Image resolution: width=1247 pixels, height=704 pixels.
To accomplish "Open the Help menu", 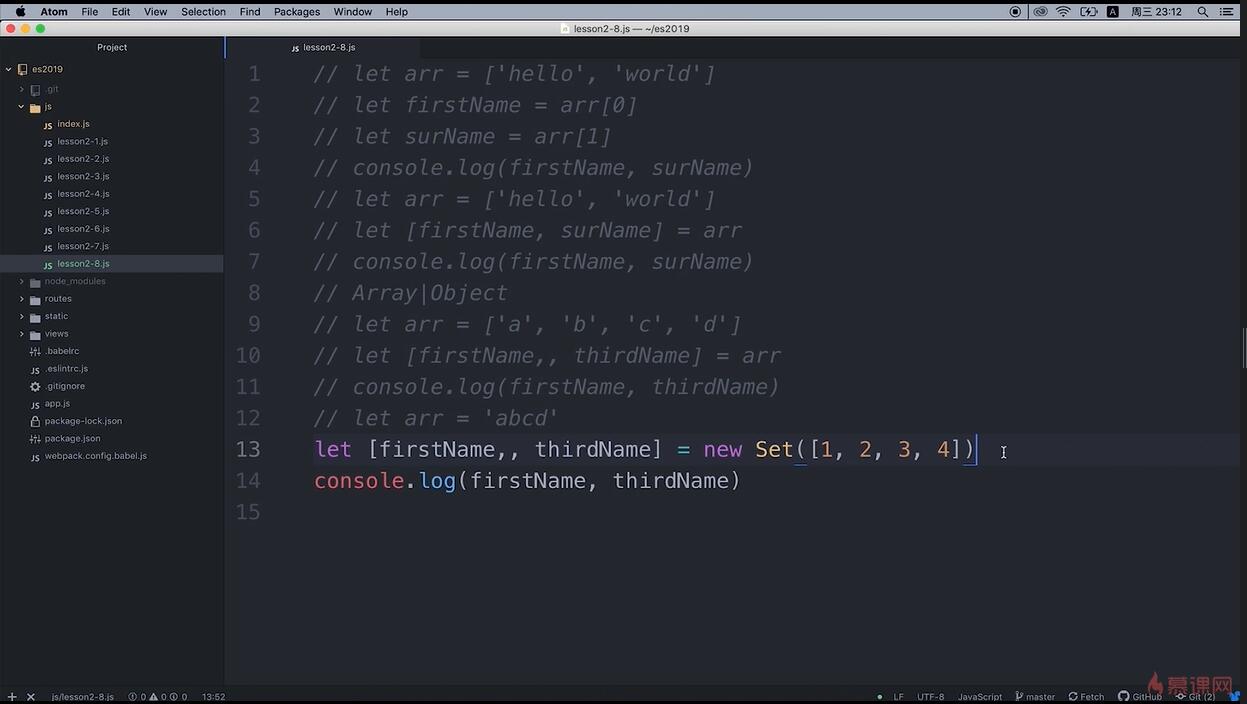I will [x=397, y=11].
